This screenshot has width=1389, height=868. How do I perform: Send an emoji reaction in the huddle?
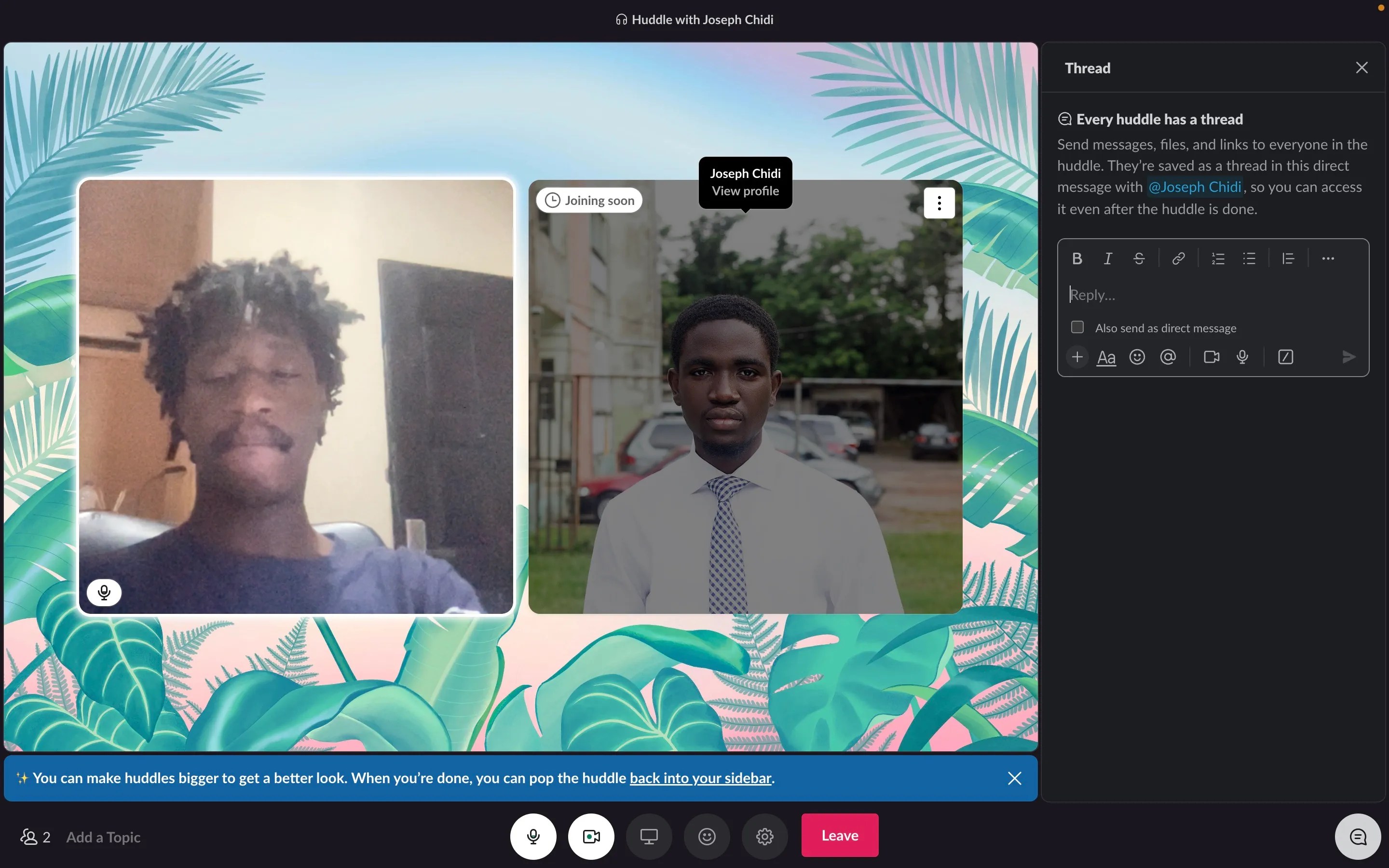[706, 836]
